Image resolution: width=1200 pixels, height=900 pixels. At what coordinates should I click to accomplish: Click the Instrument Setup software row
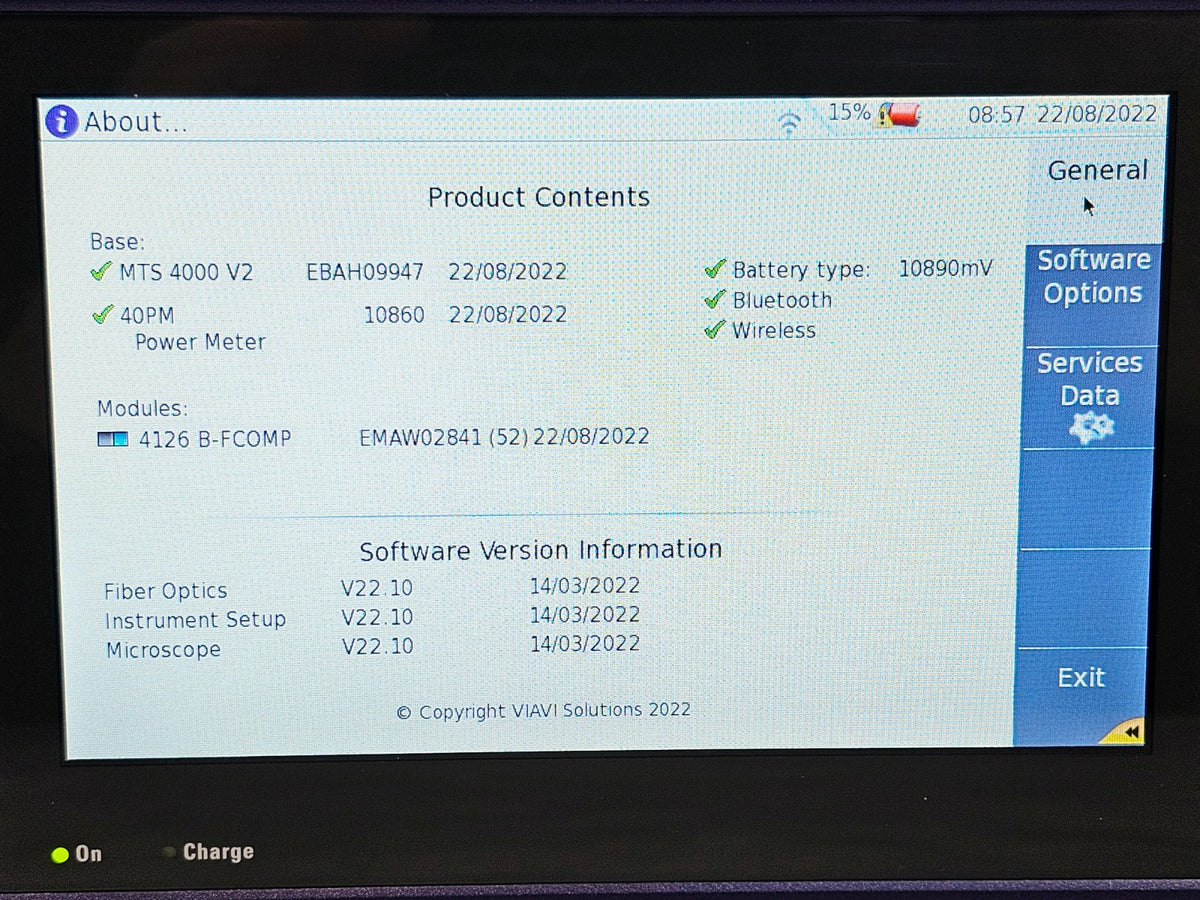pos(372,618)
